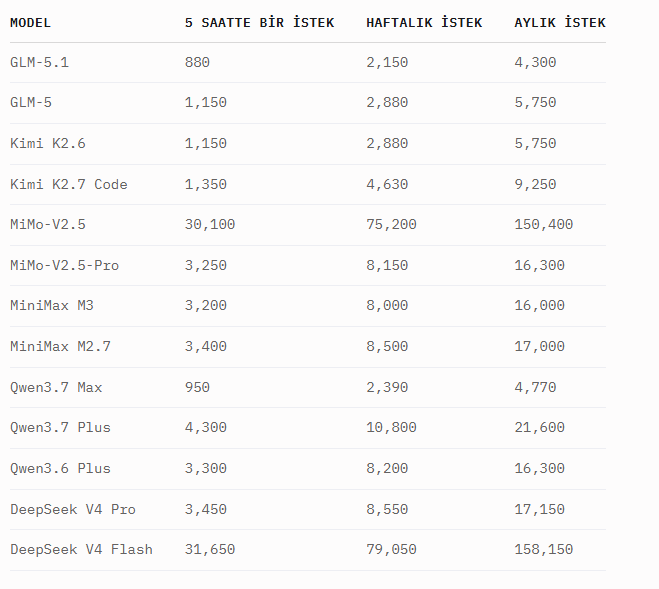Select the GLM-5.1 model row name
The image size is (659, 589).
[x=40, y=63]
